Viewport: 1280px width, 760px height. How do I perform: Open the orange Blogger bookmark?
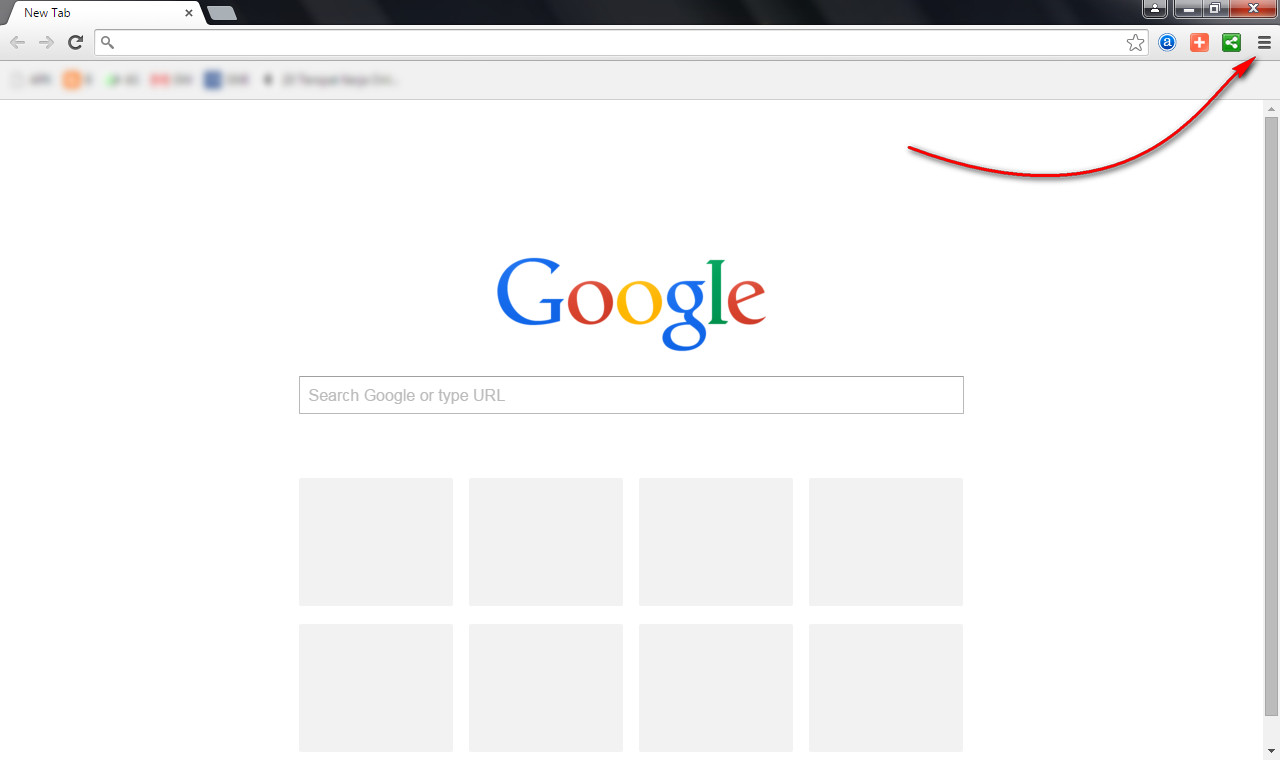click(77, 80)
